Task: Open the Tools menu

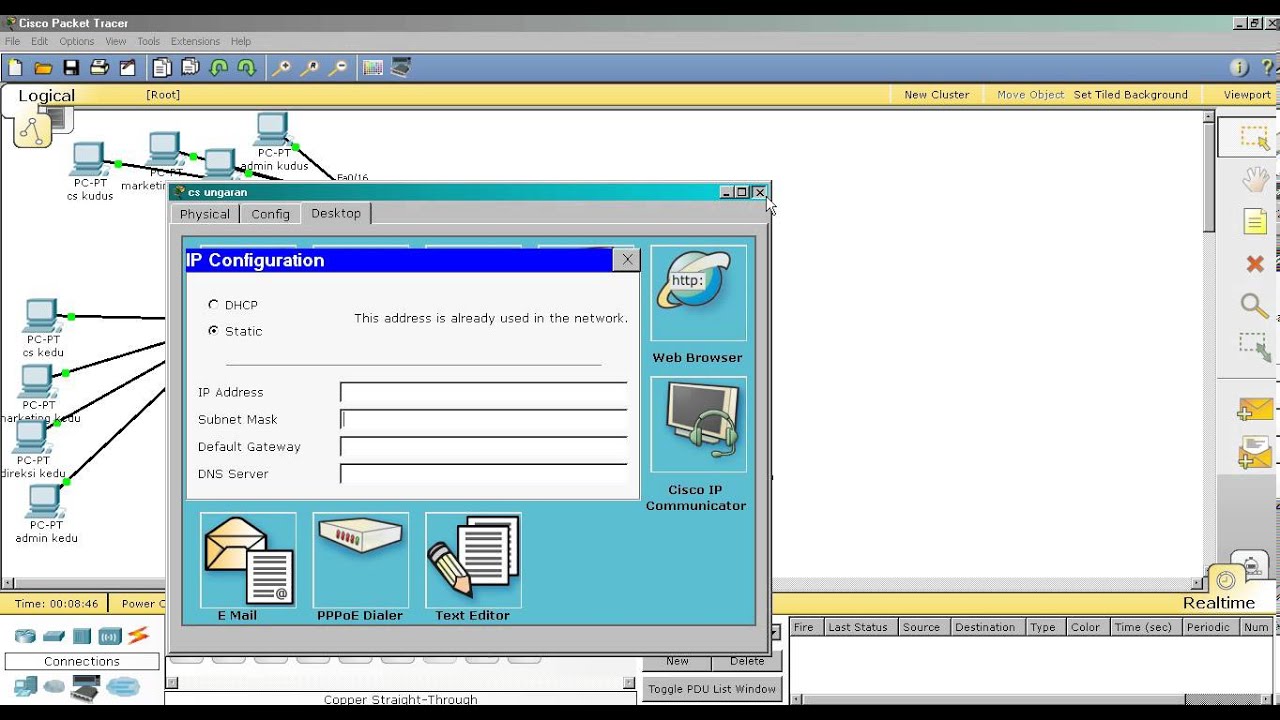Action: [x=148, y=41]
